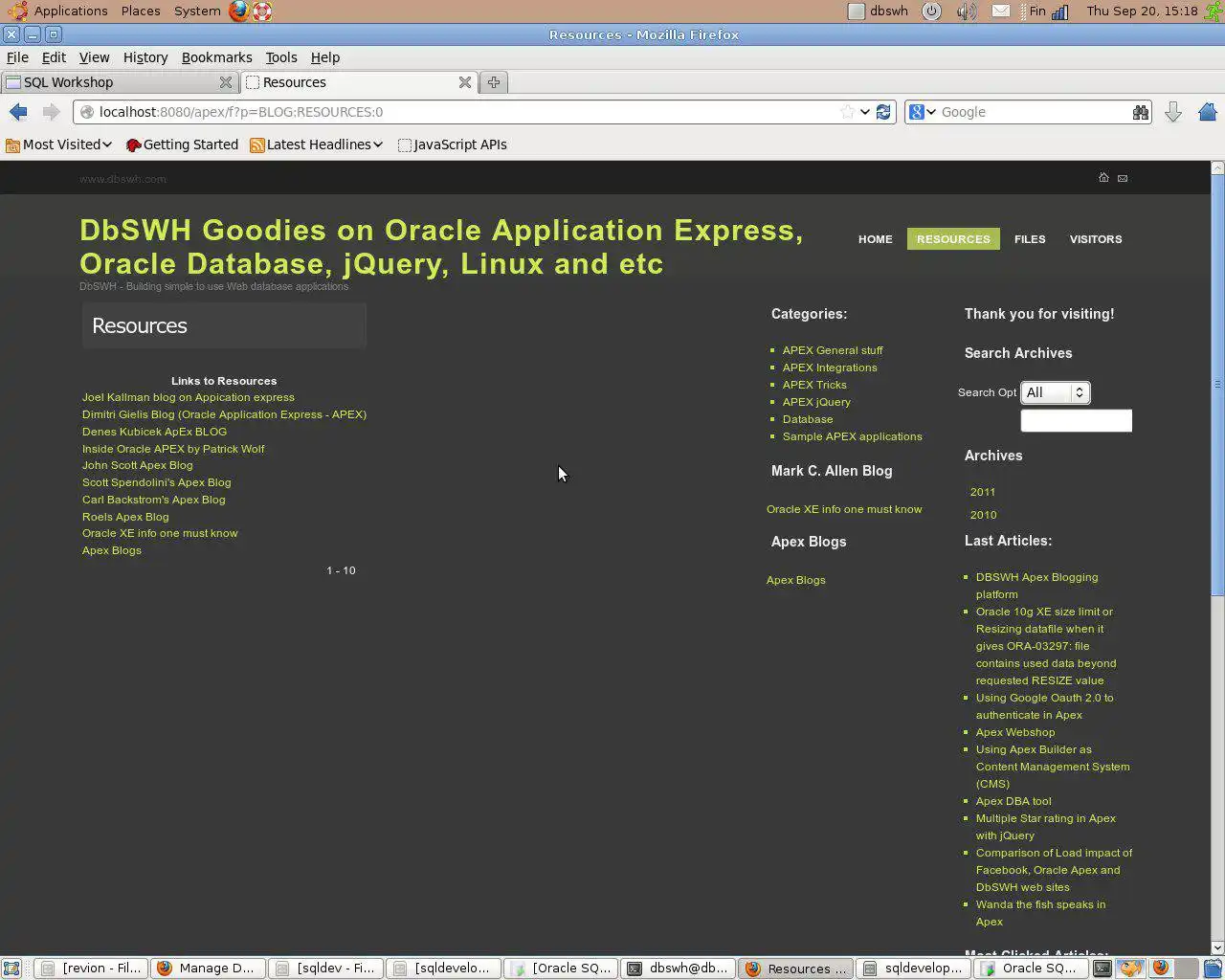Viewport: 1225px width, 980px height.
Task: Go to the Firefox home page button
Action: (x=1207, y=112)
